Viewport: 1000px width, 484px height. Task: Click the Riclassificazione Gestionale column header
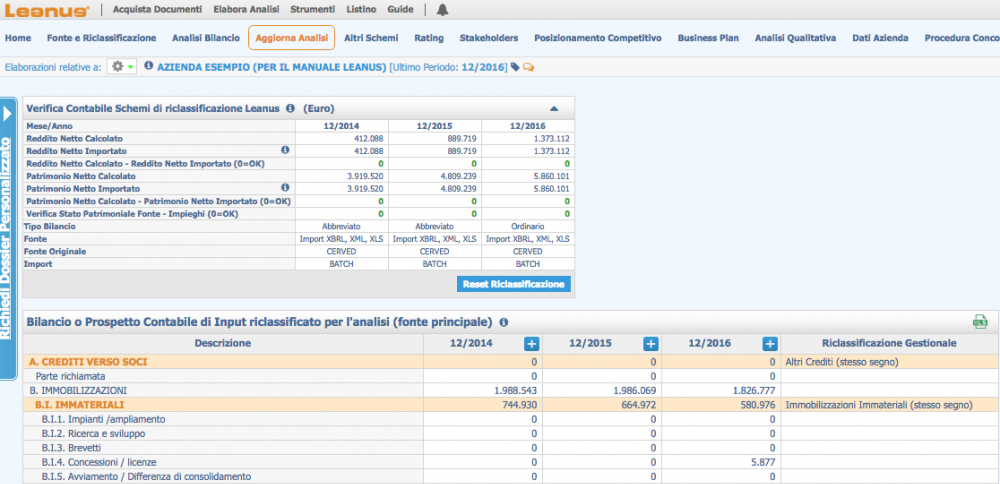(890, 343)
